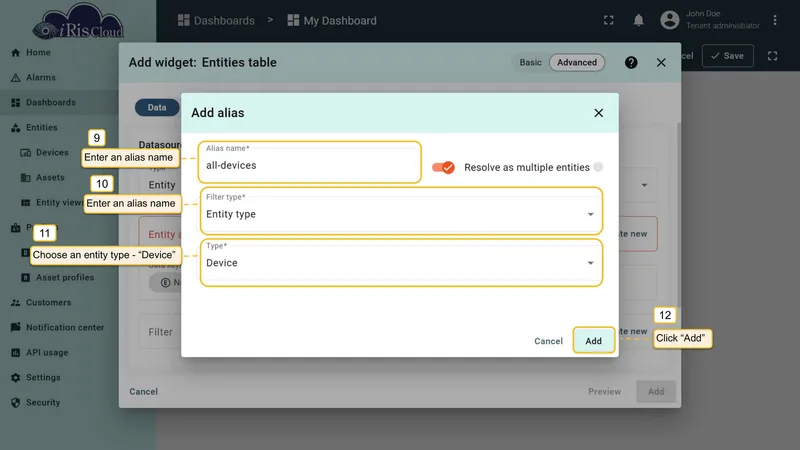
Task: Click the Entities icon in the sidebar
Action: (x=16, y=128)
